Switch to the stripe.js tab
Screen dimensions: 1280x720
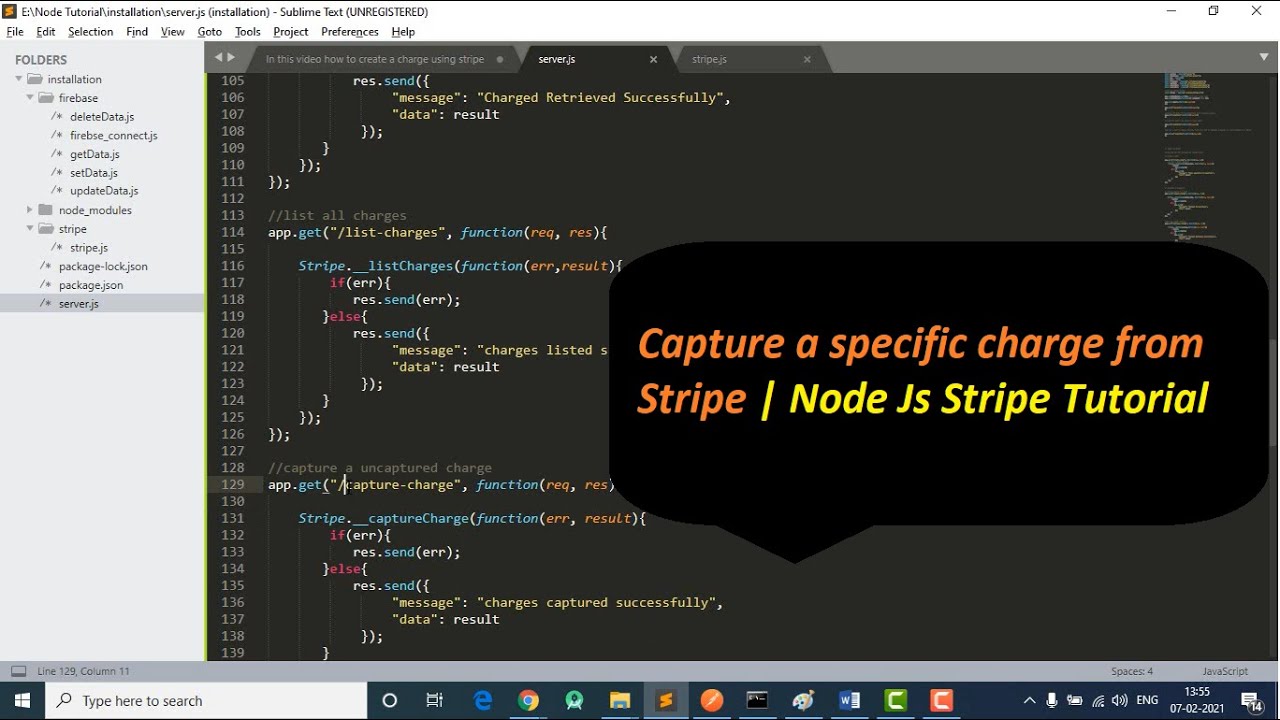(709, 59)
